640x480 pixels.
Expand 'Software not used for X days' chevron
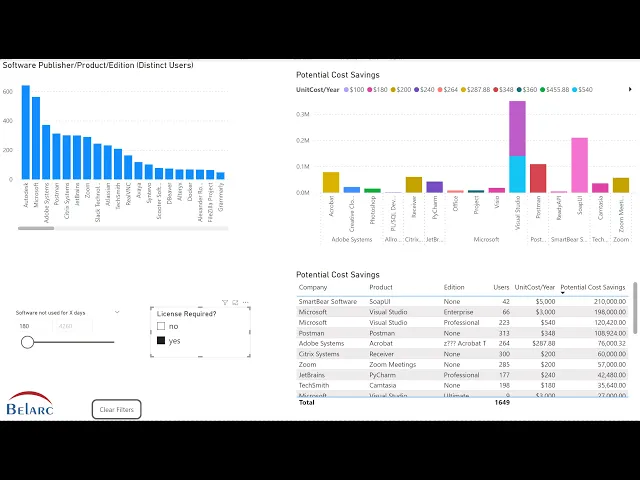click(117, 312)
